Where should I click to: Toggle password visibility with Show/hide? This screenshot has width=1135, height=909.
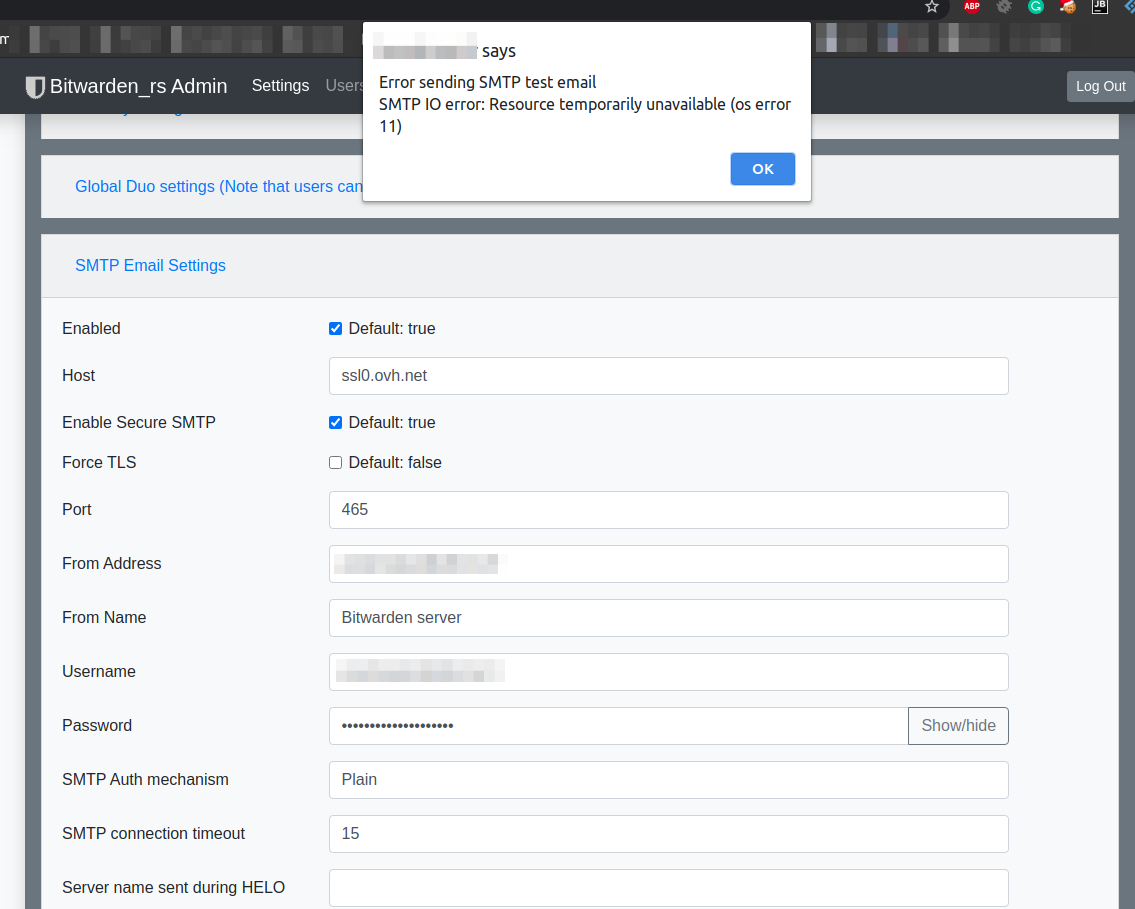[958, 726]
